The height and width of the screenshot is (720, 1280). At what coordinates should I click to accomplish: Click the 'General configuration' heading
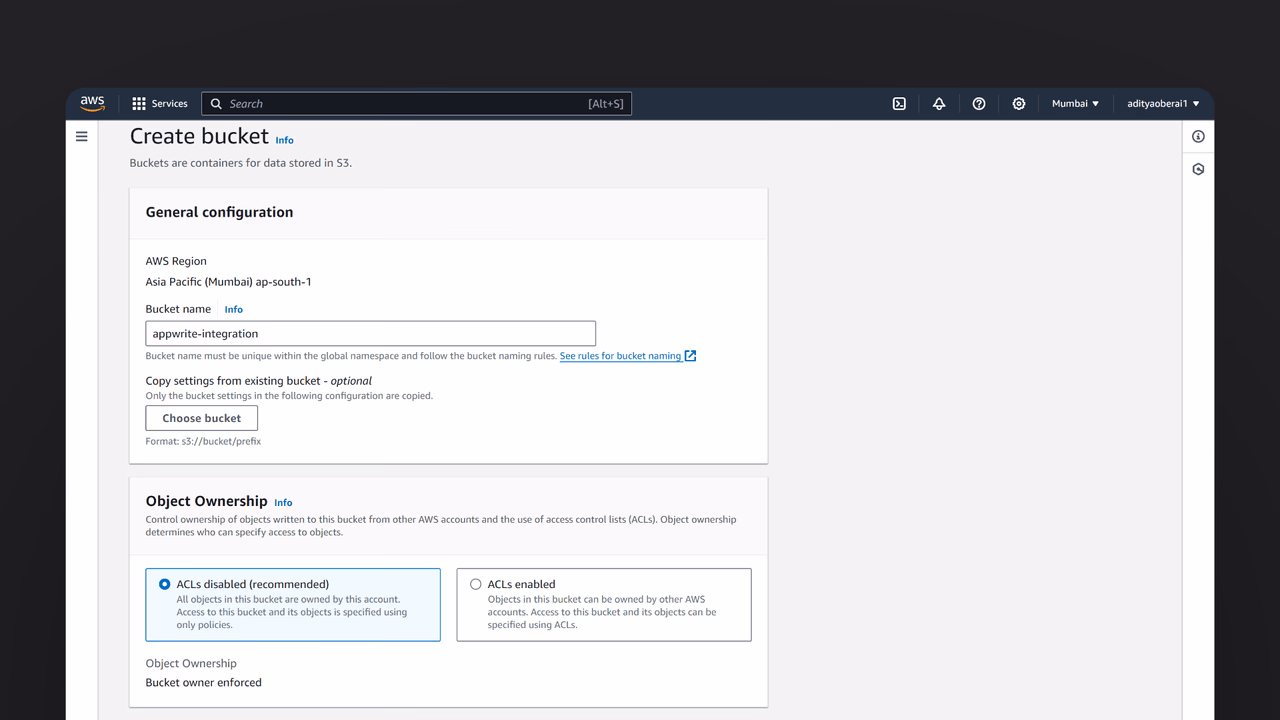coord(219,212)
